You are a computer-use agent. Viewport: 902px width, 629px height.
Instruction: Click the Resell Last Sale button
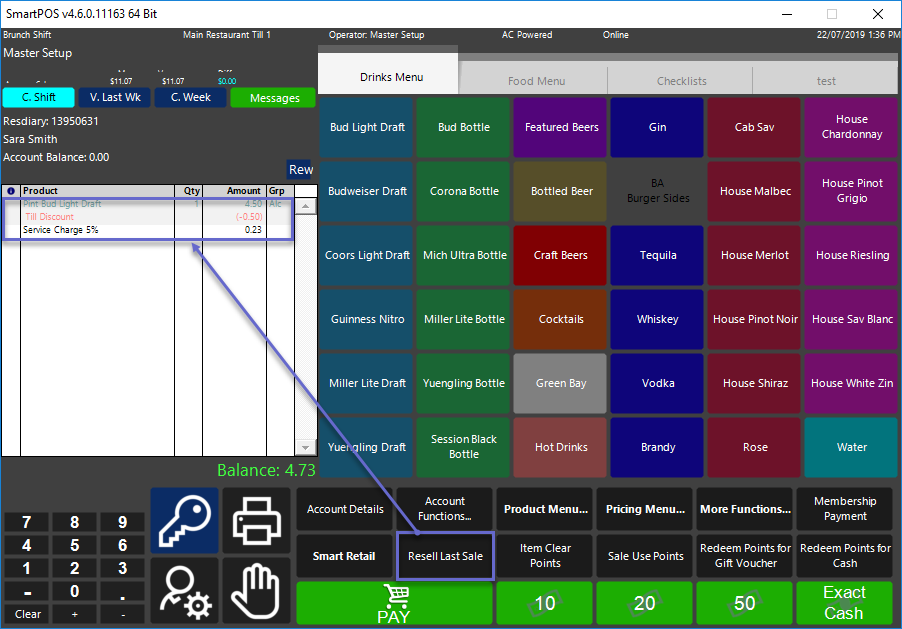445,556
